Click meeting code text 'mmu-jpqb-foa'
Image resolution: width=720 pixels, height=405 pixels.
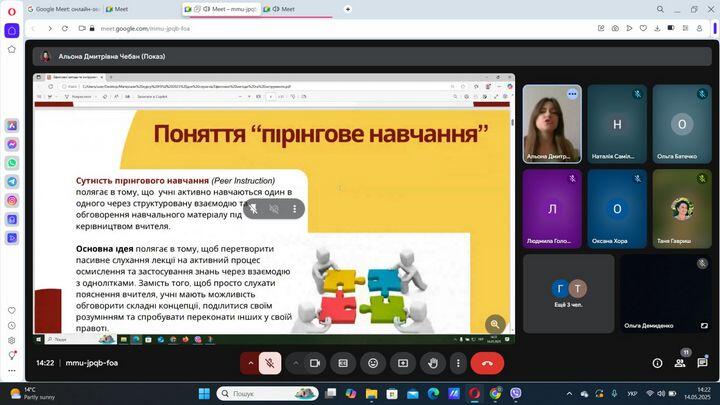click(91, 363)
